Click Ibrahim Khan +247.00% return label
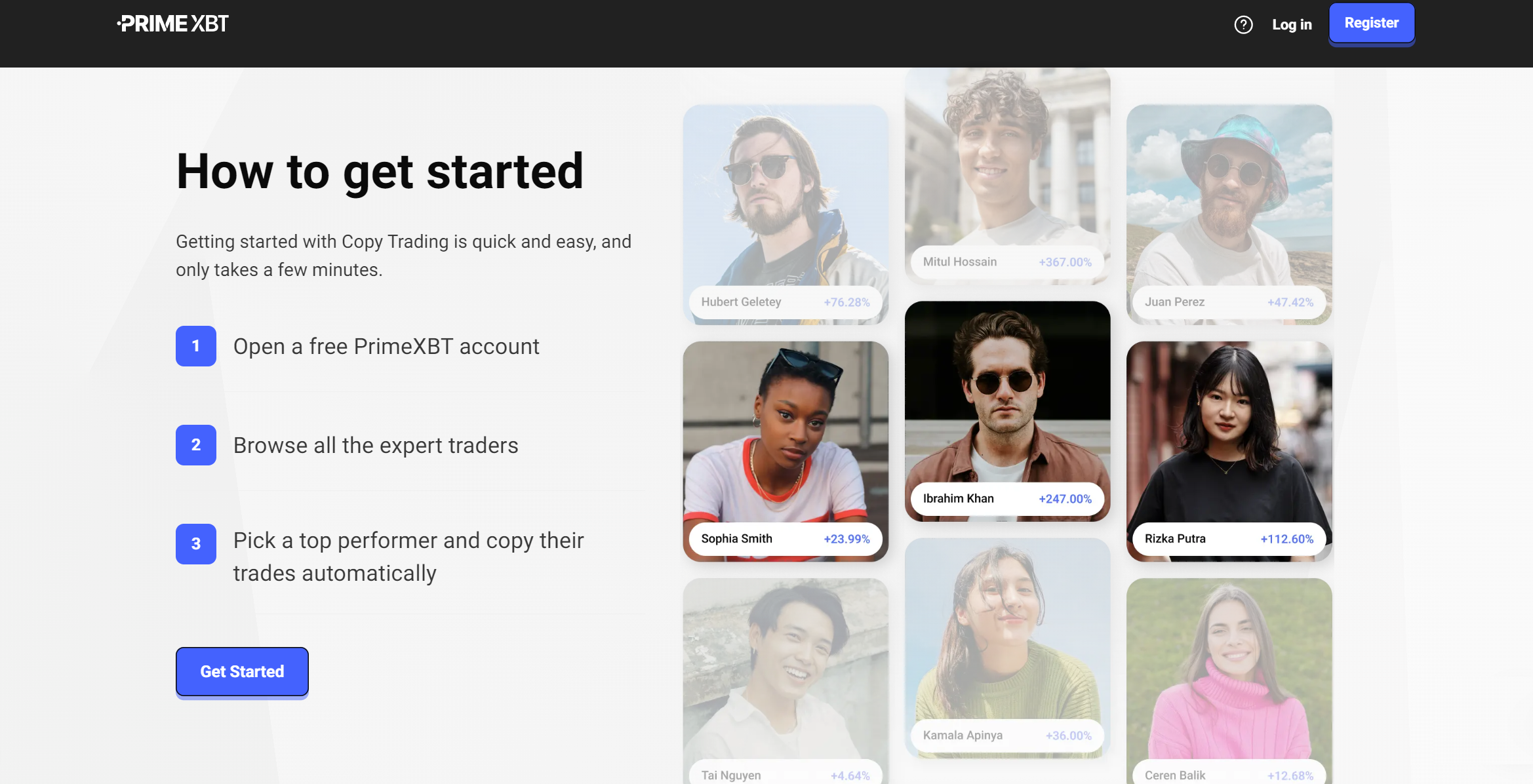 pyautogui.click(x=1065, y=500)
